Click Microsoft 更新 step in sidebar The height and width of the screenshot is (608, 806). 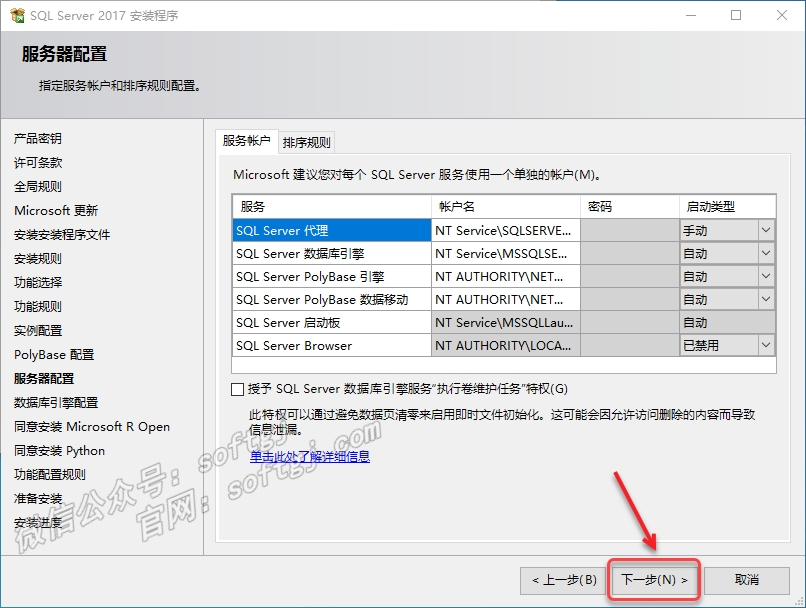[x=56, y=210]
